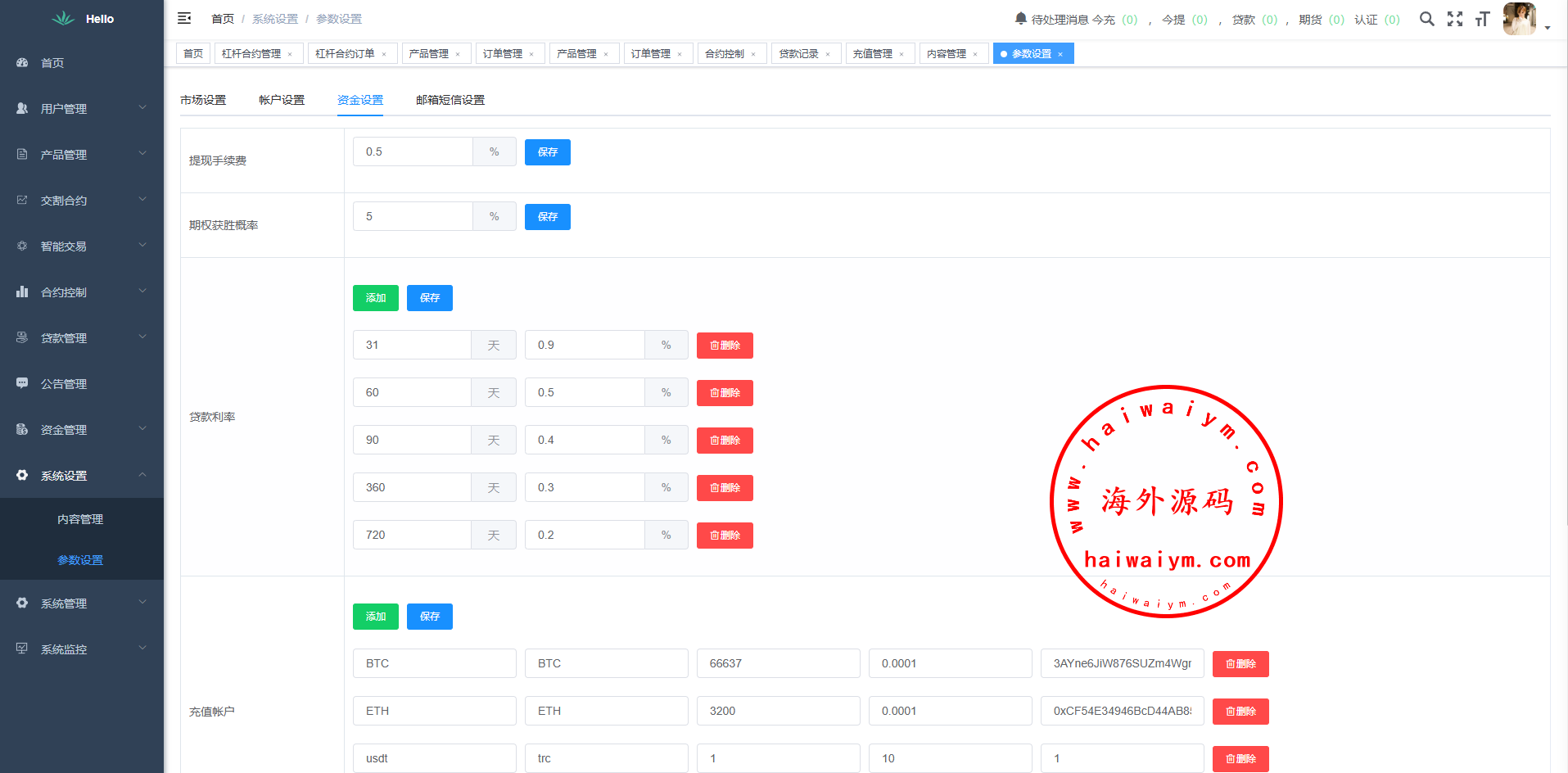The image size is (1568, 773).
Task: Switch to the 邮箱短信设置 tab
Action: 450,100
